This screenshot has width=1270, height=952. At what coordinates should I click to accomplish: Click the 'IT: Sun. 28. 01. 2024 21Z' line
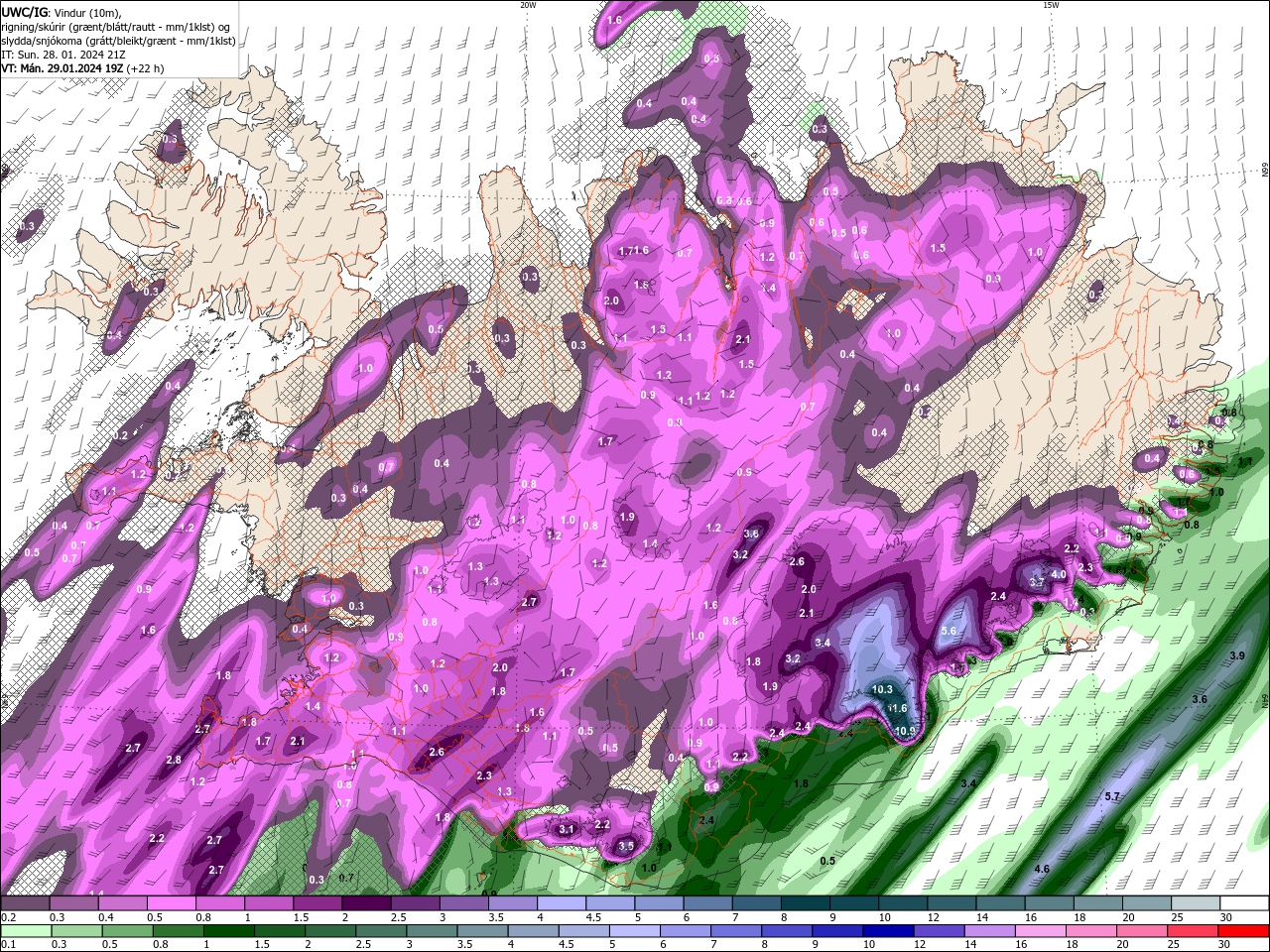[63, 55]
